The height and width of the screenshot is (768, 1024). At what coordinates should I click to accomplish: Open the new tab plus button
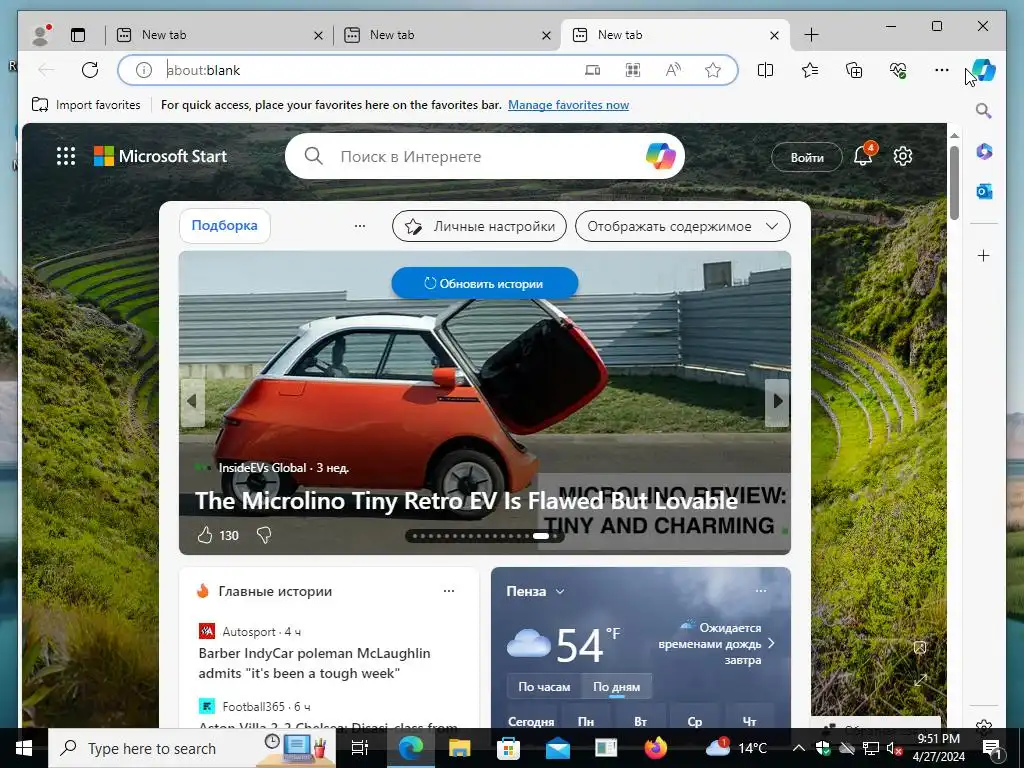pyautogui.click(x=811, y=35)
